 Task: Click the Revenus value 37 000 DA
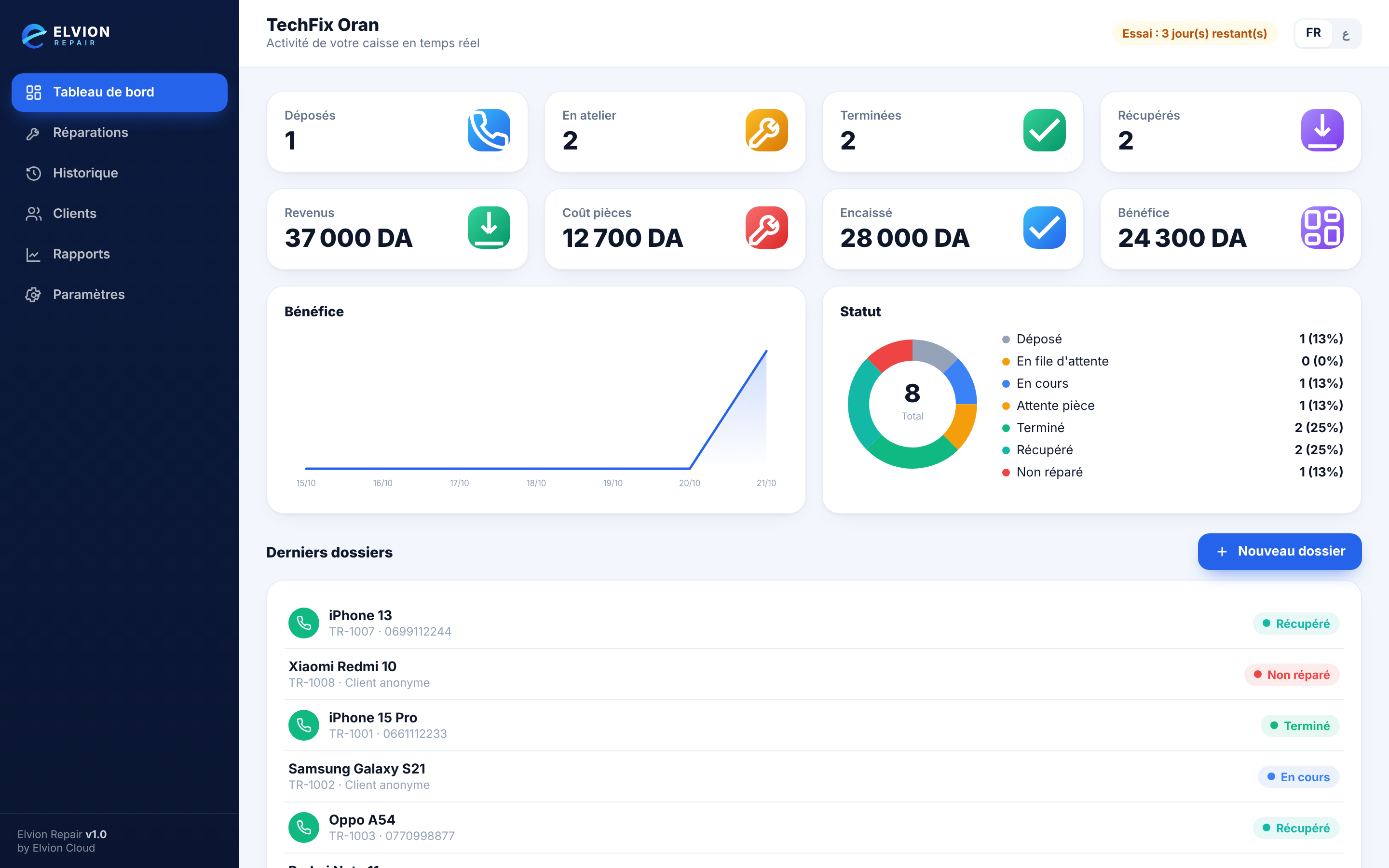[348, 238]
